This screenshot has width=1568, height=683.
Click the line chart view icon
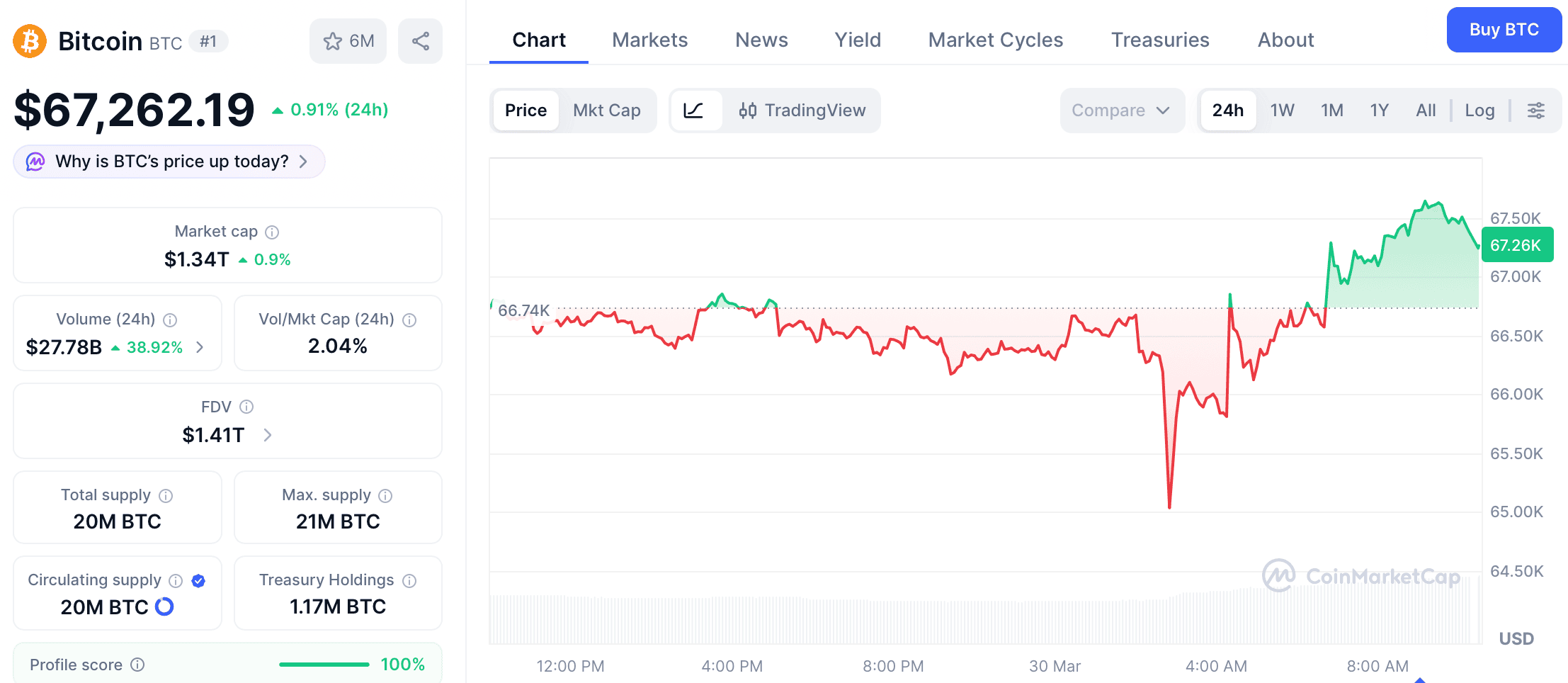pyautogui.click(x=696, y=111)
